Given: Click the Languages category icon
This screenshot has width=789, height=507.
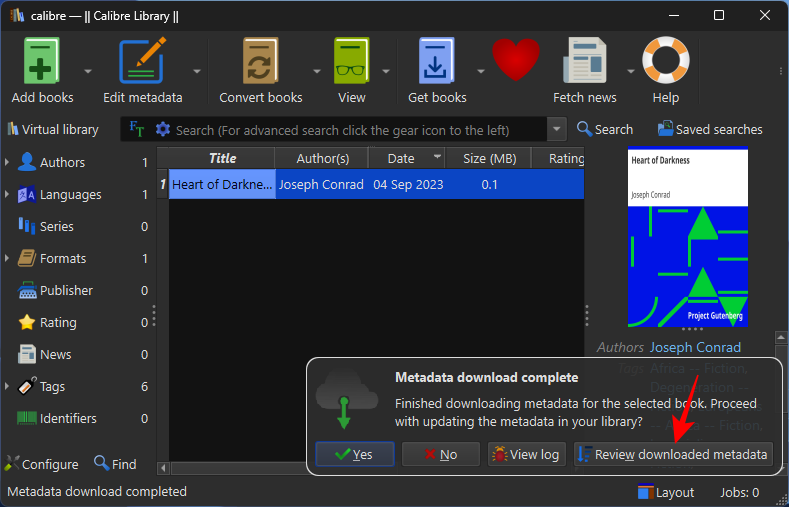Looking at the screenshot, I should (27, 194).
